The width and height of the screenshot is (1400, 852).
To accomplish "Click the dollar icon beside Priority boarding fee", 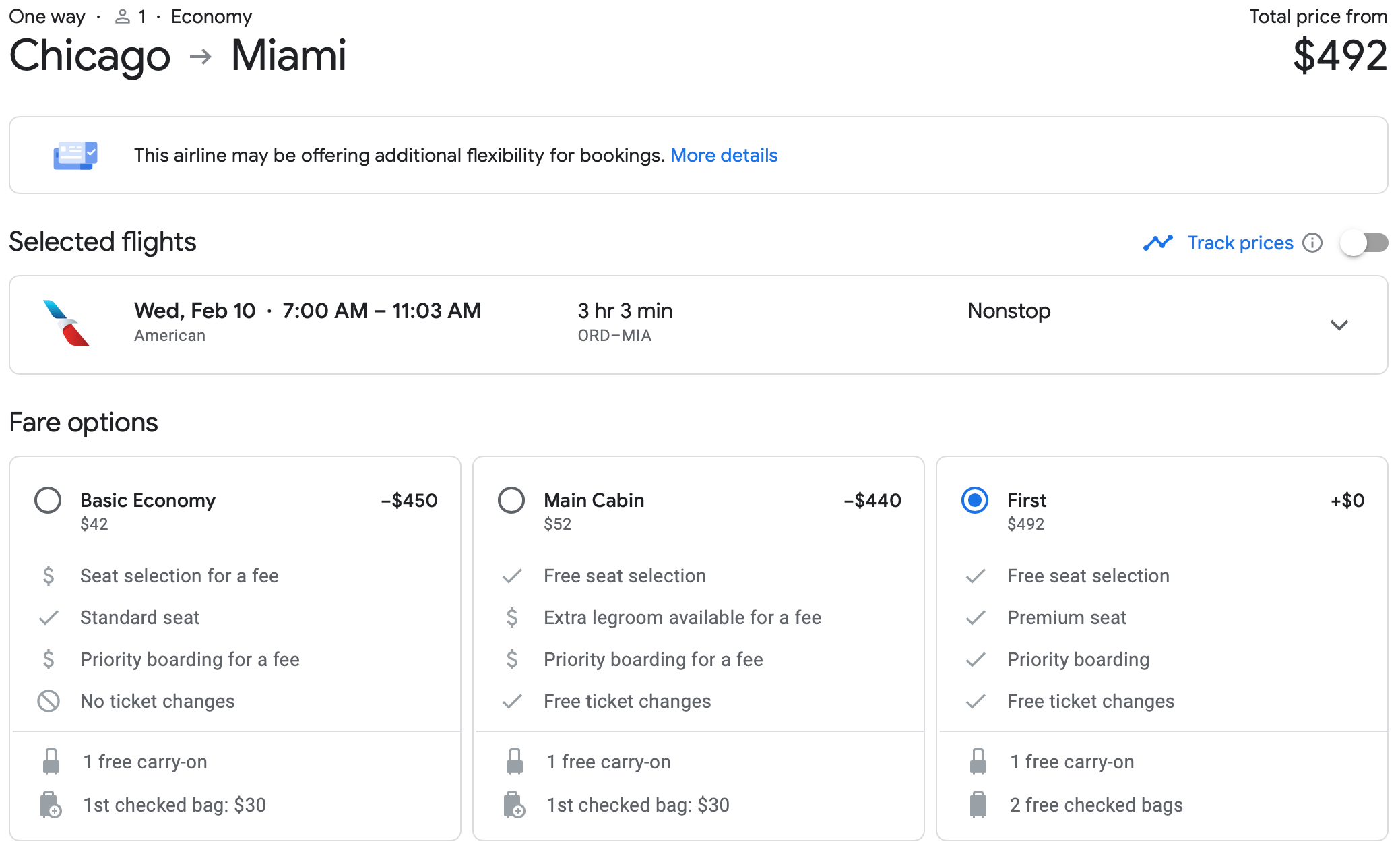I will point(48,659).
